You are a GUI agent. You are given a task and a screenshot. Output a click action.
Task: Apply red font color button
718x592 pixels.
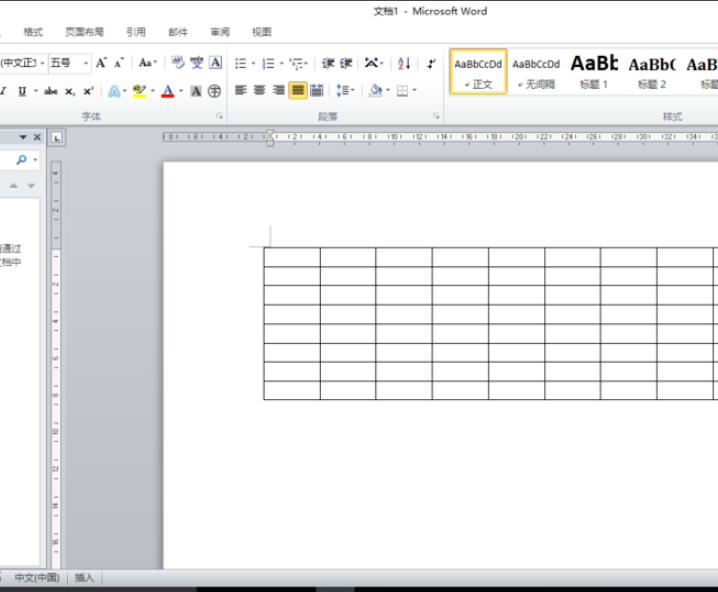tap(168, 91)
